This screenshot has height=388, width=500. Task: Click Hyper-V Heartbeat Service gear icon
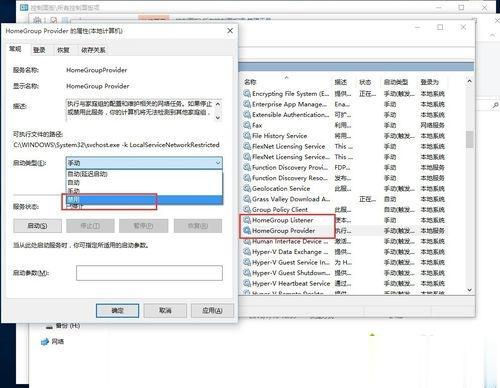pyautogui.click(x=247, y=283)
